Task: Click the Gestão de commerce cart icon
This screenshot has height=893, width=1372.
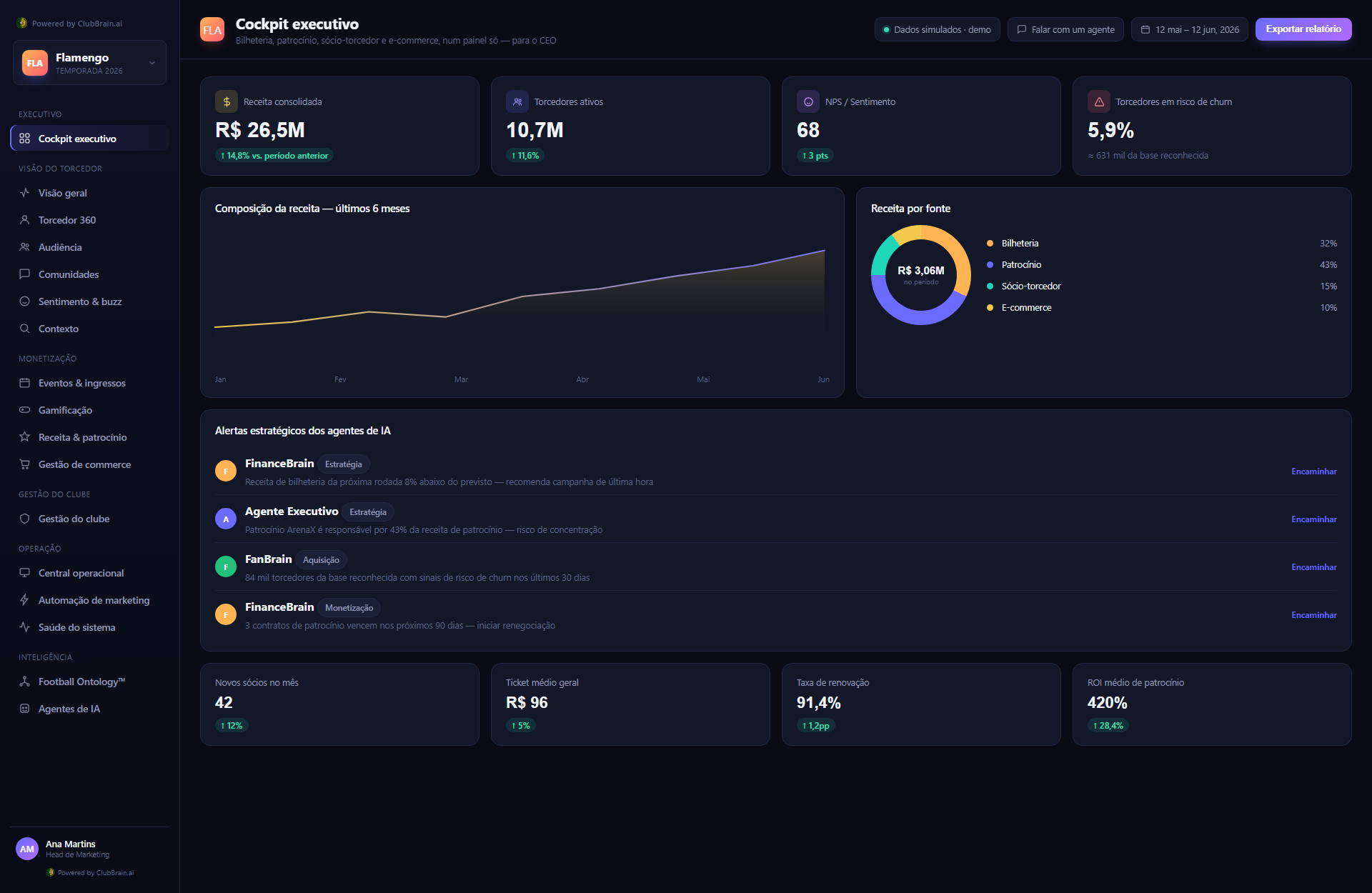Action: coord(24,464)
